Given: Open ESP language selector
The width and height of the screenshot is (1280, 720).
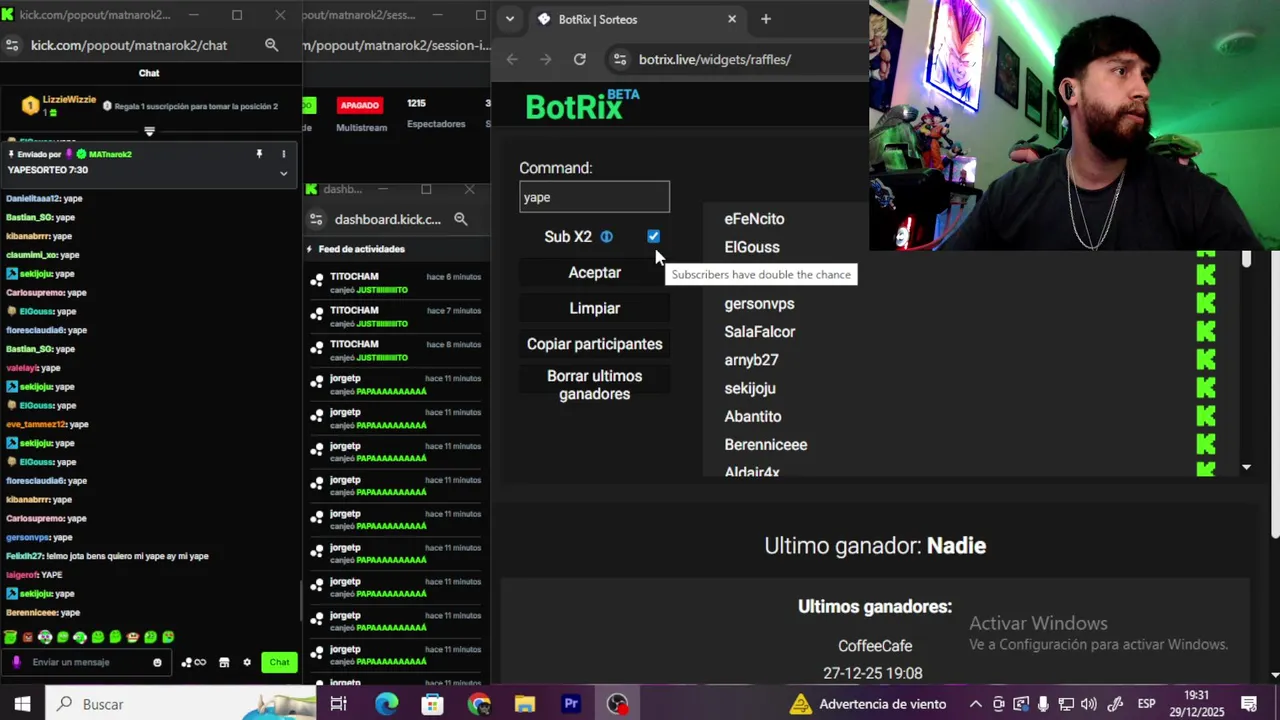Looking at the screenshot, I should [x=1146, y=704].
